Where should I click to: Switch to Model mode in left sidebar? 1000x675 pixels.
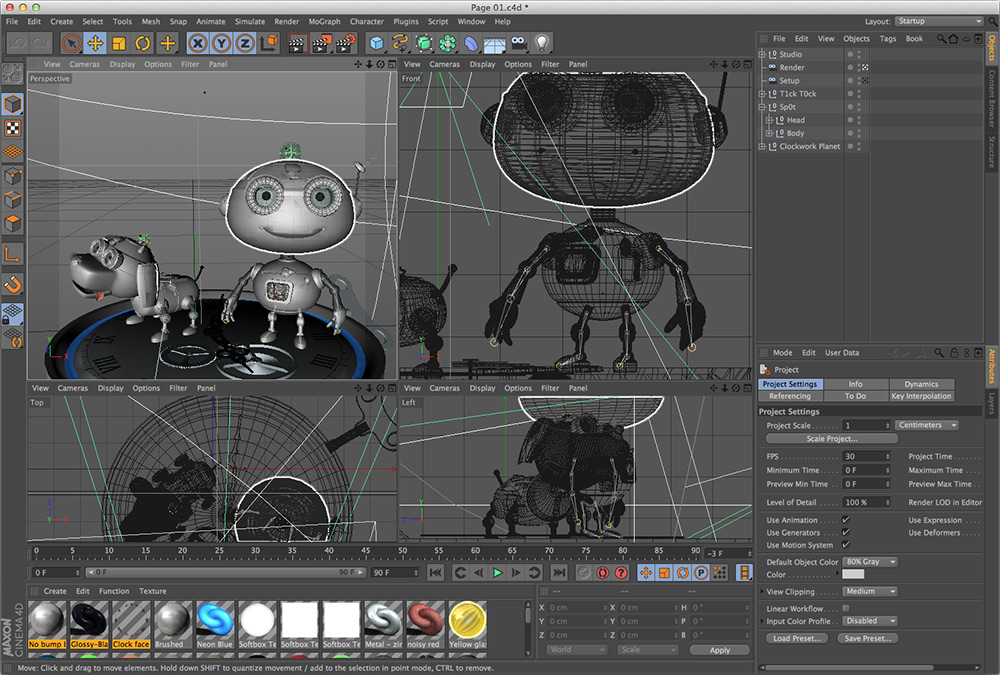(13, 104)
